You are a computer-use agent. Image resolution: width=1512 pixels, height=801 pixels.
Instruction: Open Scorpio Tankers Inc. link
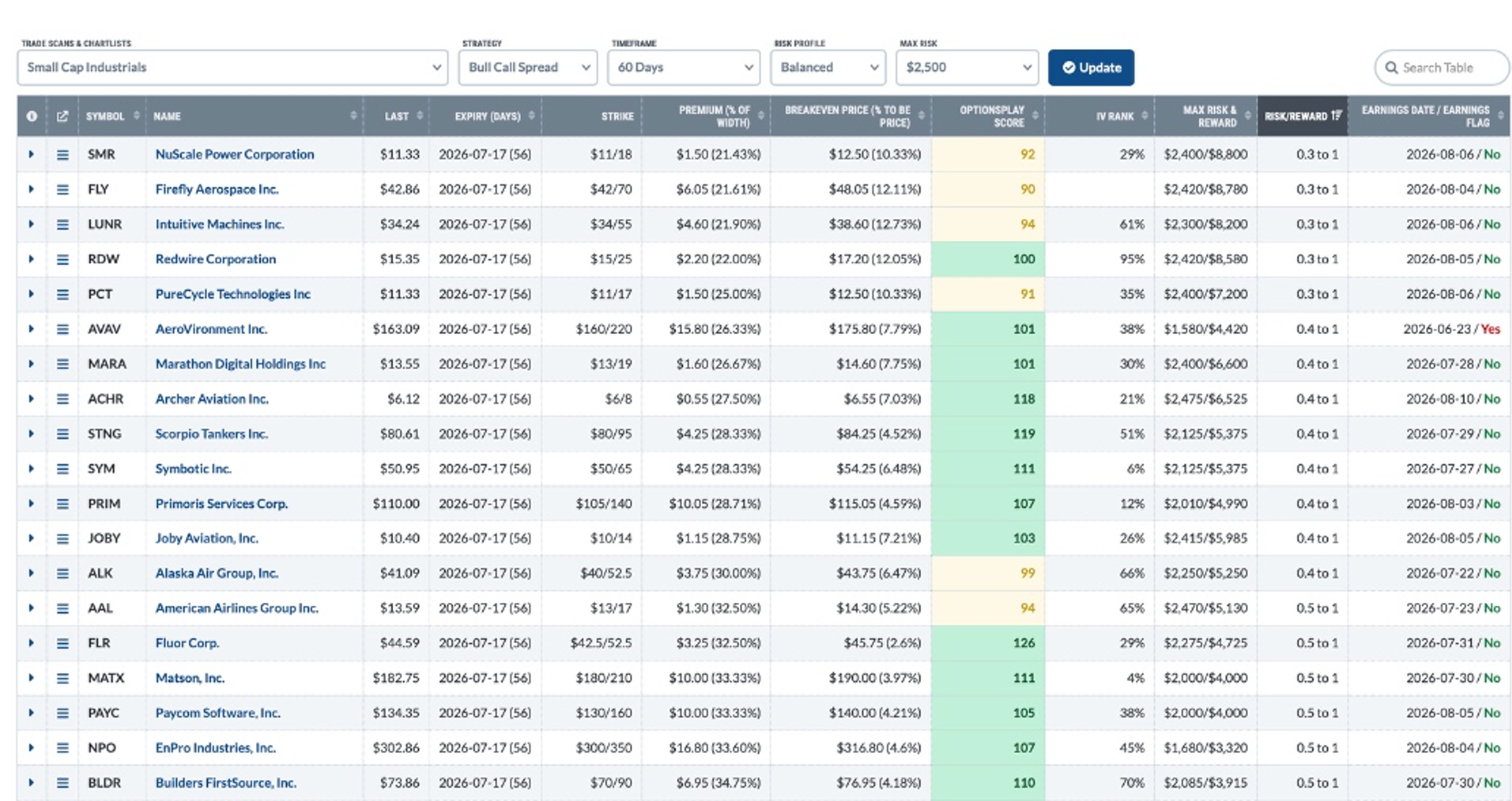click(212, 434)
